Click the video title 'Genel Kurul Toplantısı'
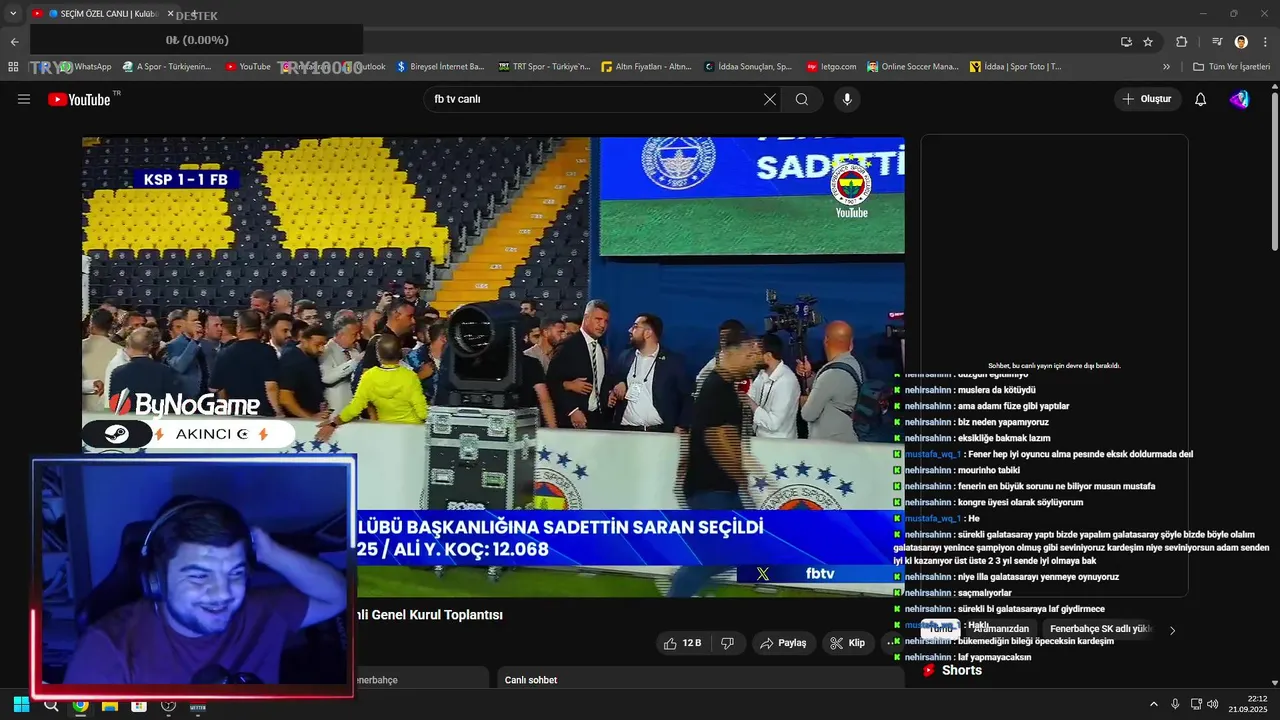The width and height of the screenshot is (1280, 720). 436,615
